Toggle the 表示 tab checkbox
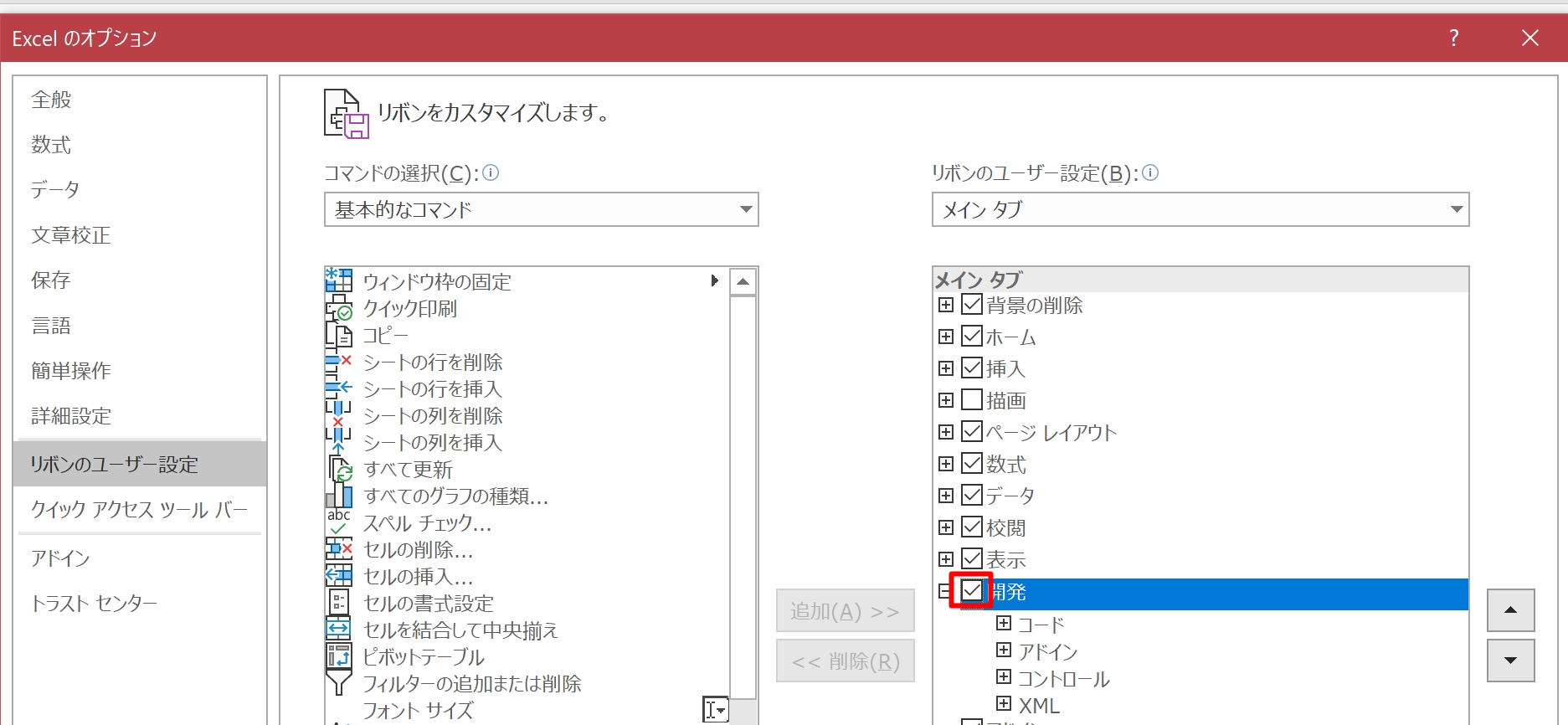1568x725 pixels. click(972, 559)
